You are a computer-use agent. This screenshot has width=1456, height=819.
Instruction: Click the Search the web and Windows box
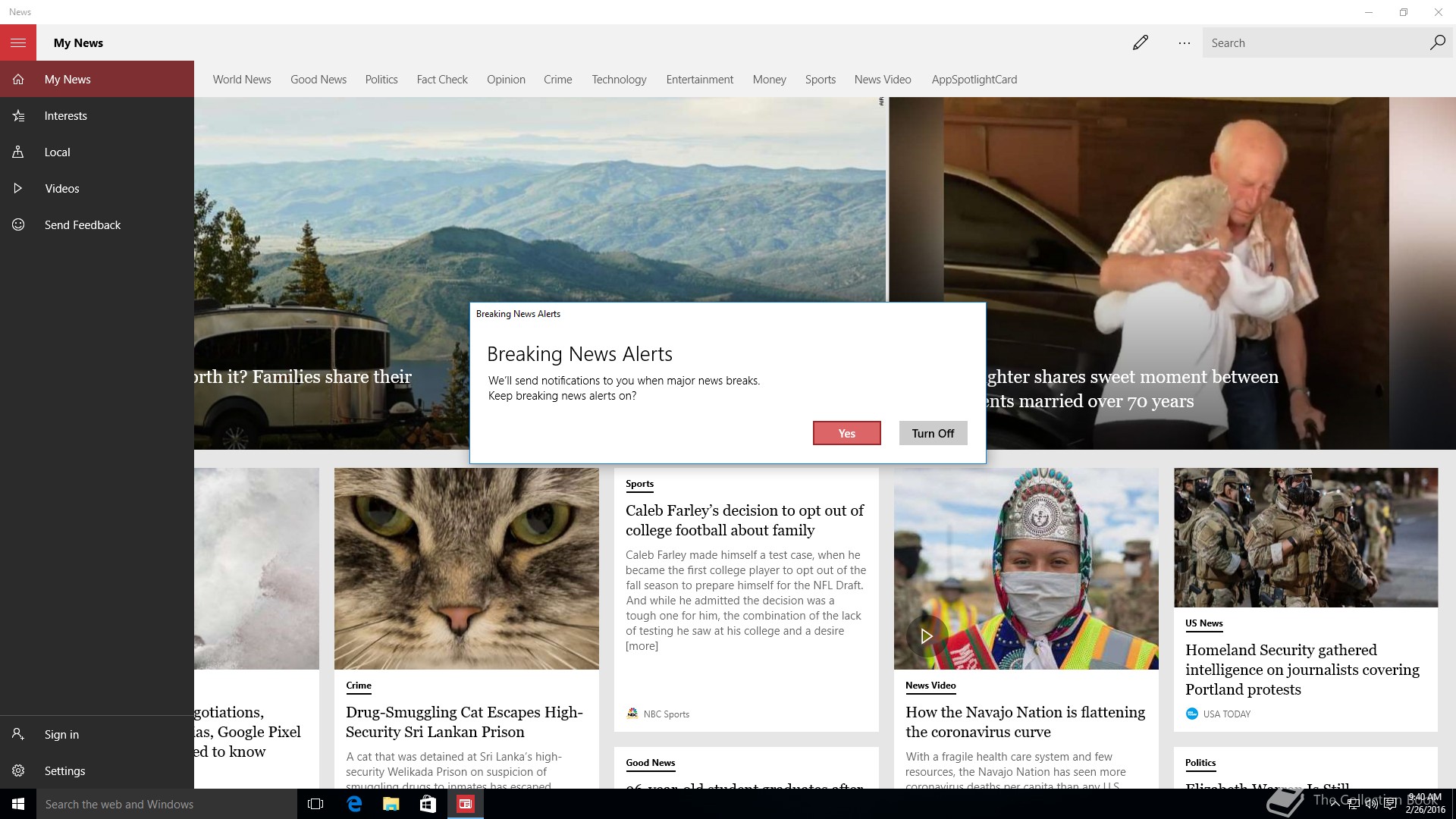click(167, 804)
